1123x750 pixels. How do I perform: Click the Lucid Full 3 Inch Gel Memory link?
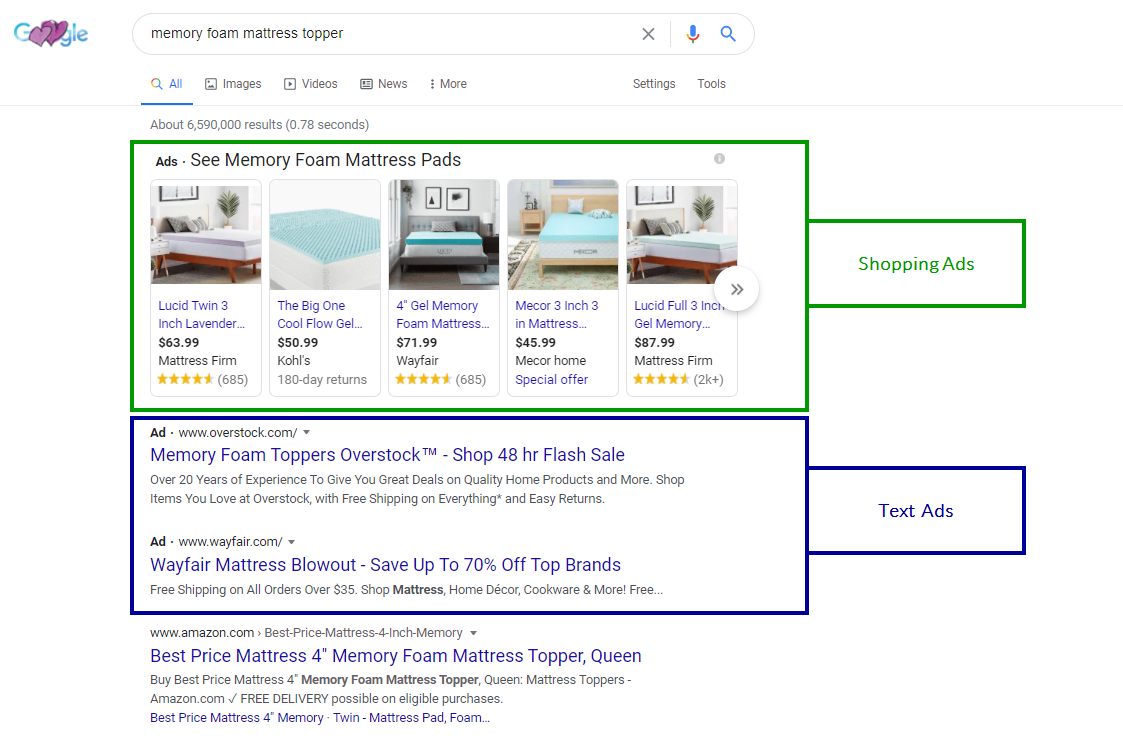(x=679, y=314)
